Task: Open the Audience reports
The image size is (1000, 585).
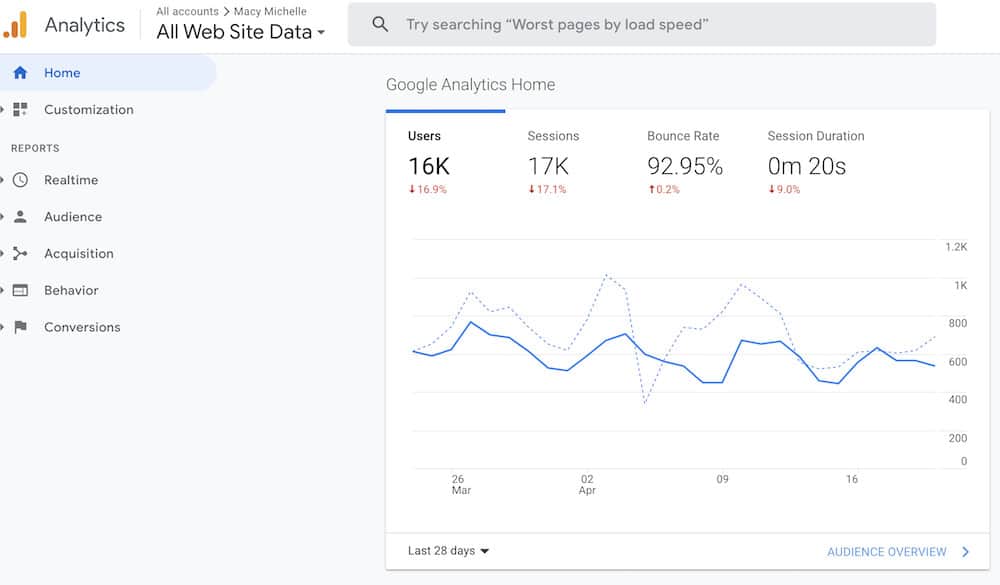Action: (x=73, y=217)
